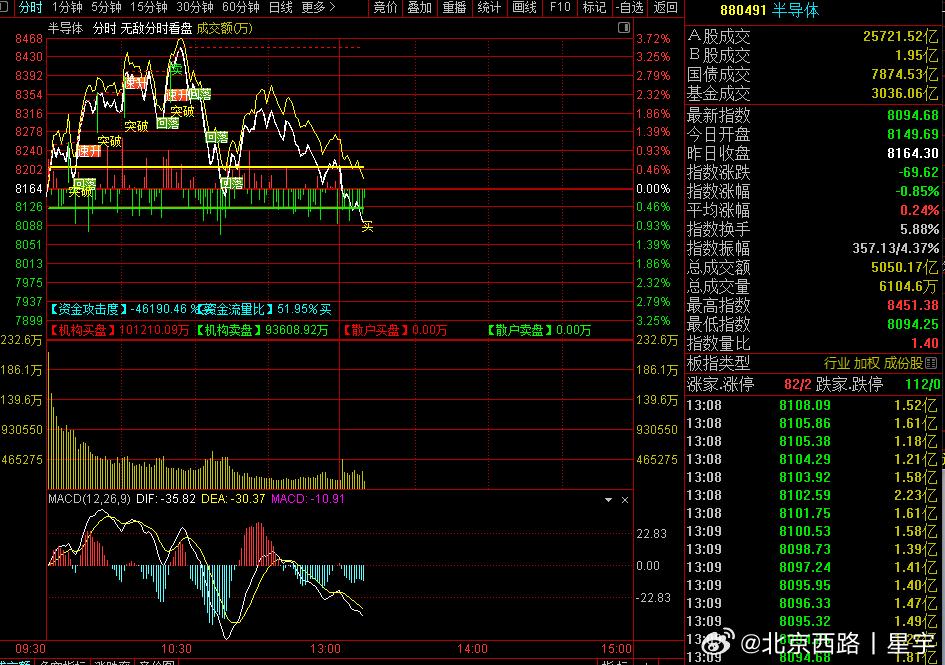
Task: Click the 最新指数 8094.68 row
Action: click(x=813, y=115)
